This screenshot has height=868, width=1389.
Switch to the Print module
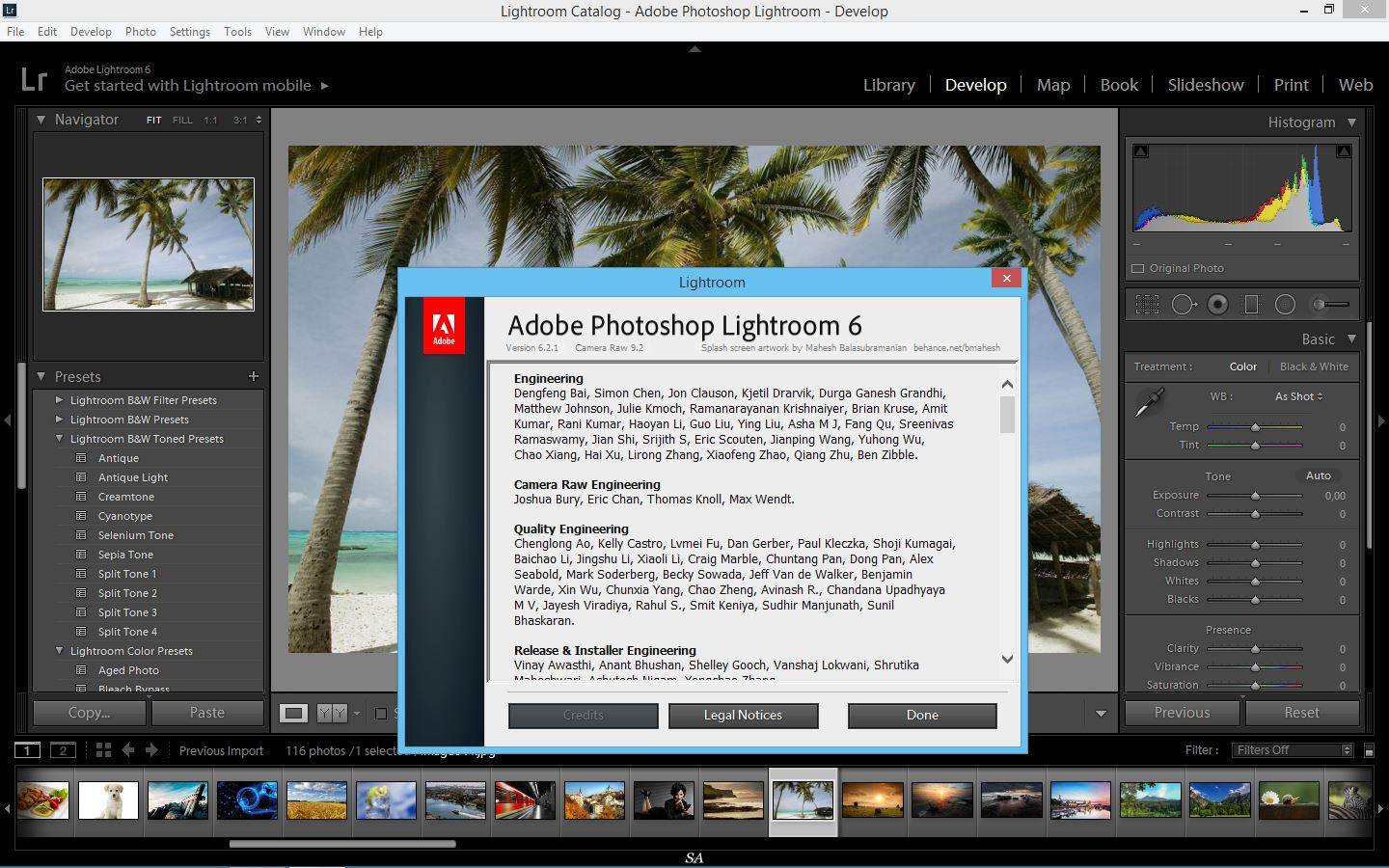(x=1291, y=85)
